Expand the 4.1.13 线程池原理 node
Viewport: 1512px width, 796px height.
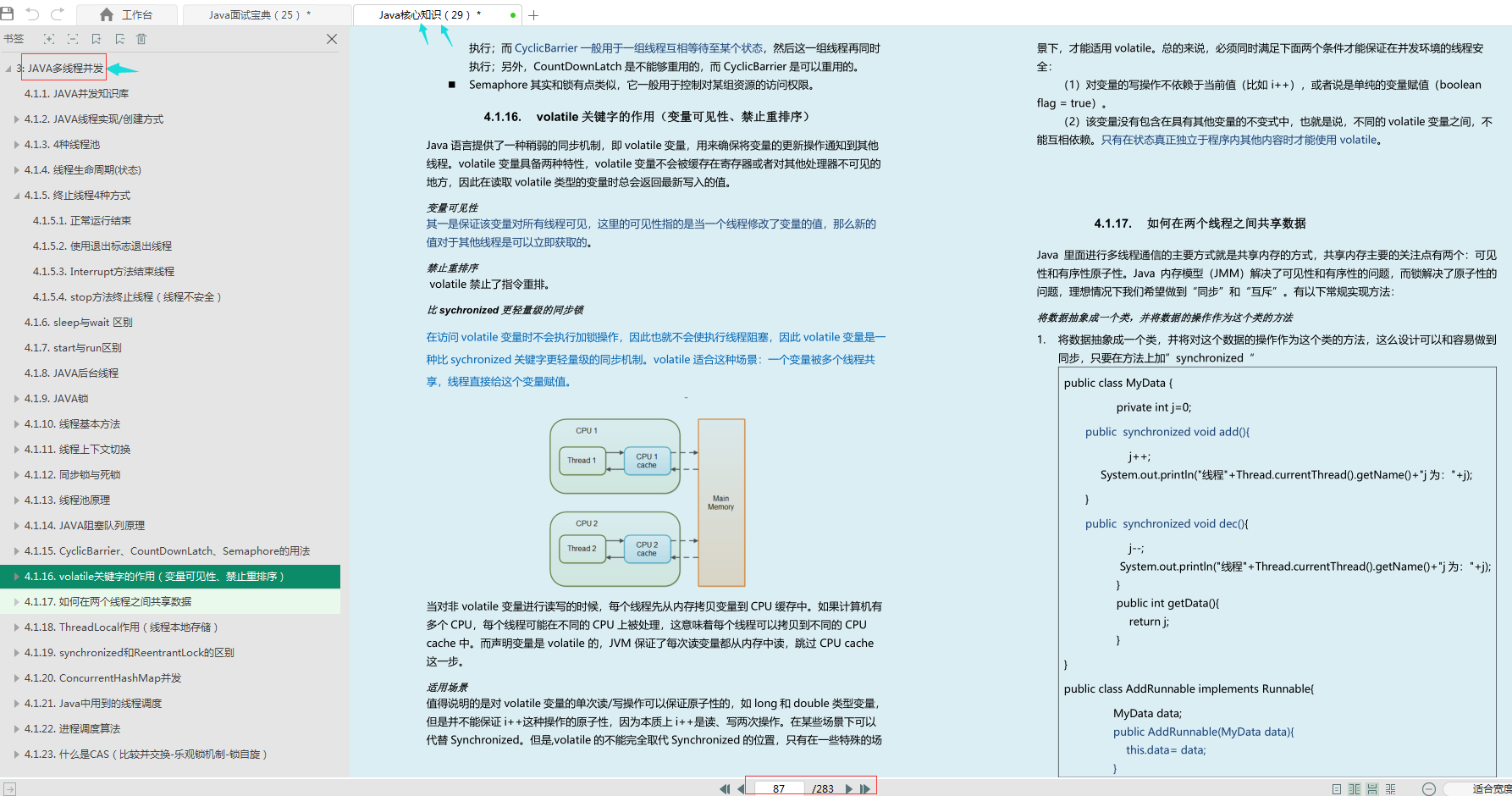pyautogui.click(x=17, y=500)
